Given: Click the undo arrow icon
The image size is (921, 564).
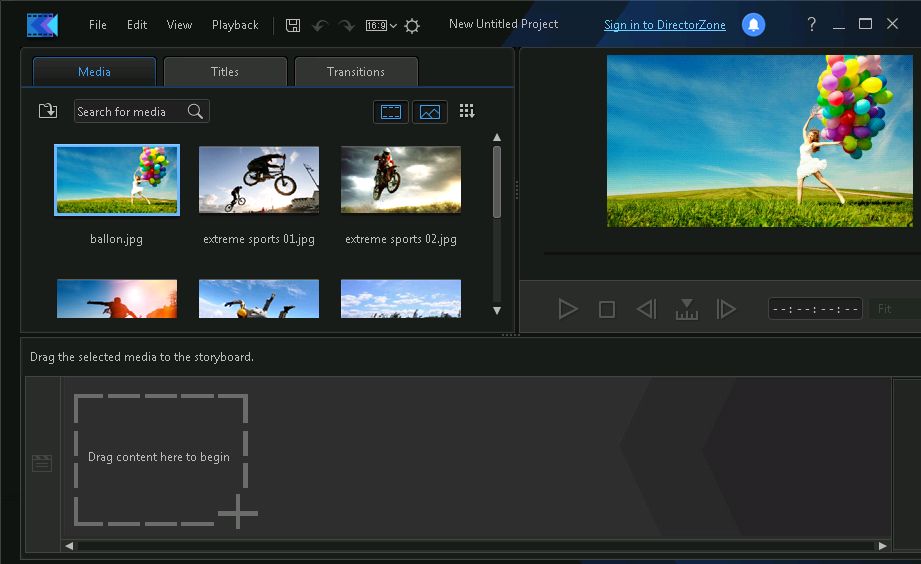Looking at the screenshot, I should (320, 25).
